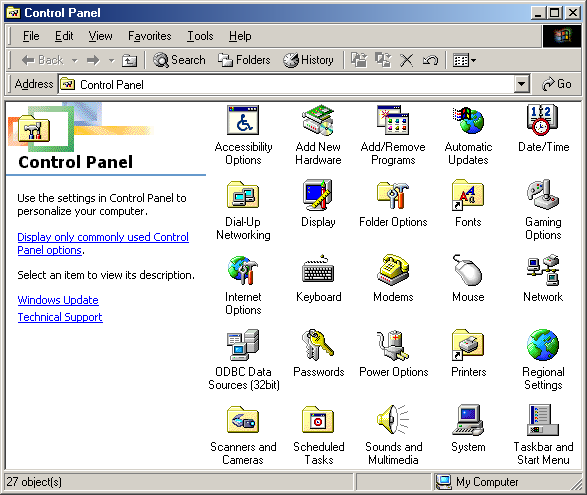Open the Tools menu
Screen dimensions: 587x495
(200, 36)
